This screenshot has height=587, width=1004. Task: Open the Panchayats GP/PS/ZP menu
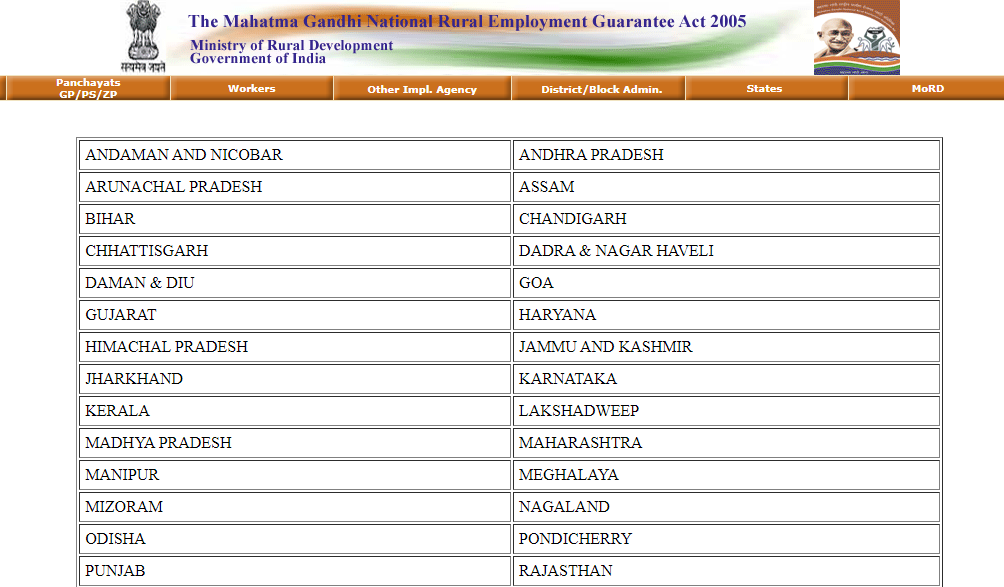(88, 88)
